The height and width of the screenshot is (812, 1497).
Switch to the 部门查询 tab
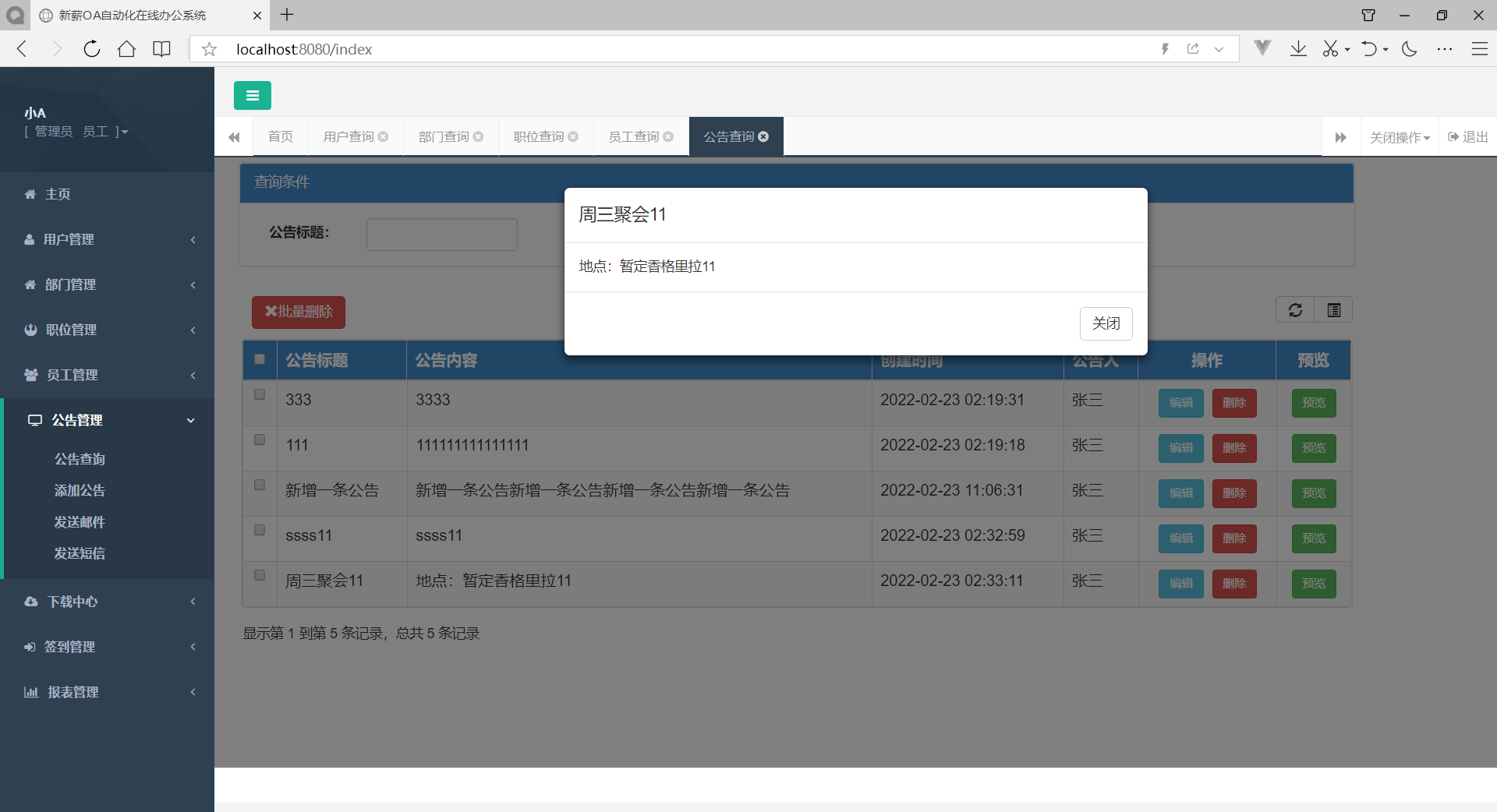click(444, 136)
